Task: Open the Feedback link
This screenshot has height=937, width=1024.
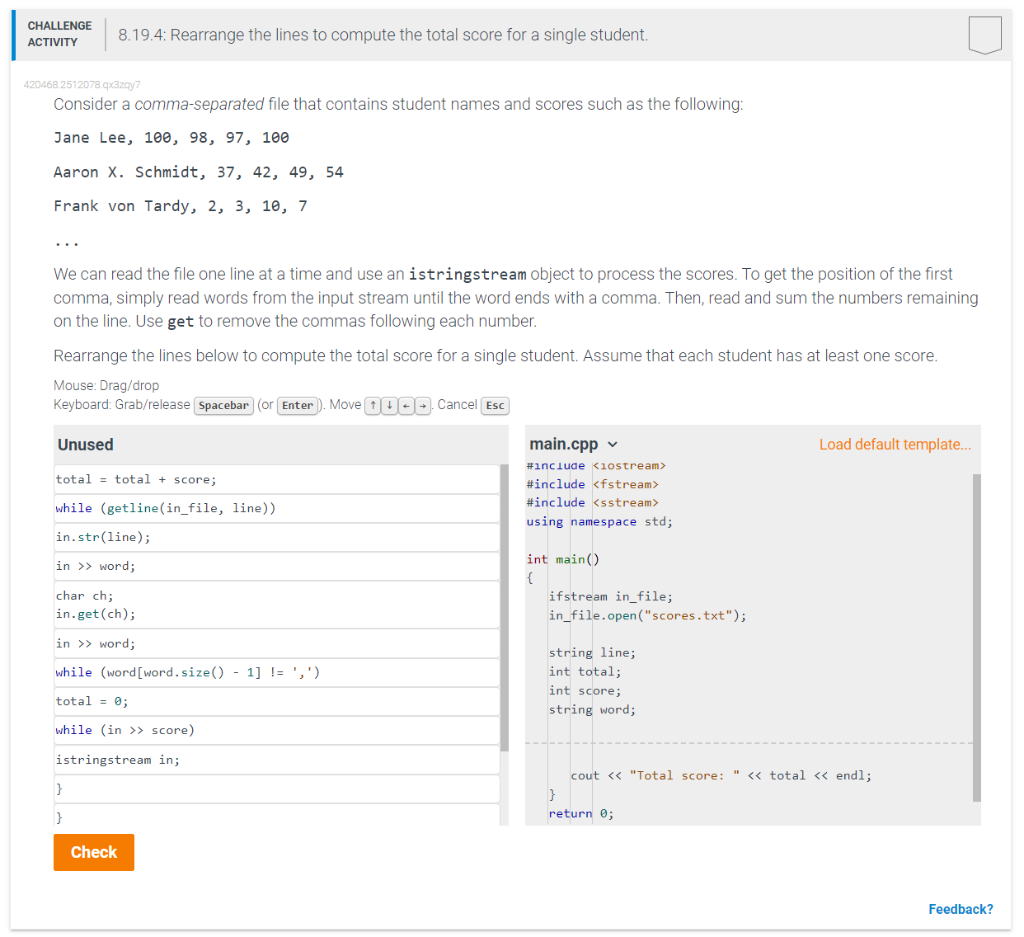Action: tap(960, 909)
